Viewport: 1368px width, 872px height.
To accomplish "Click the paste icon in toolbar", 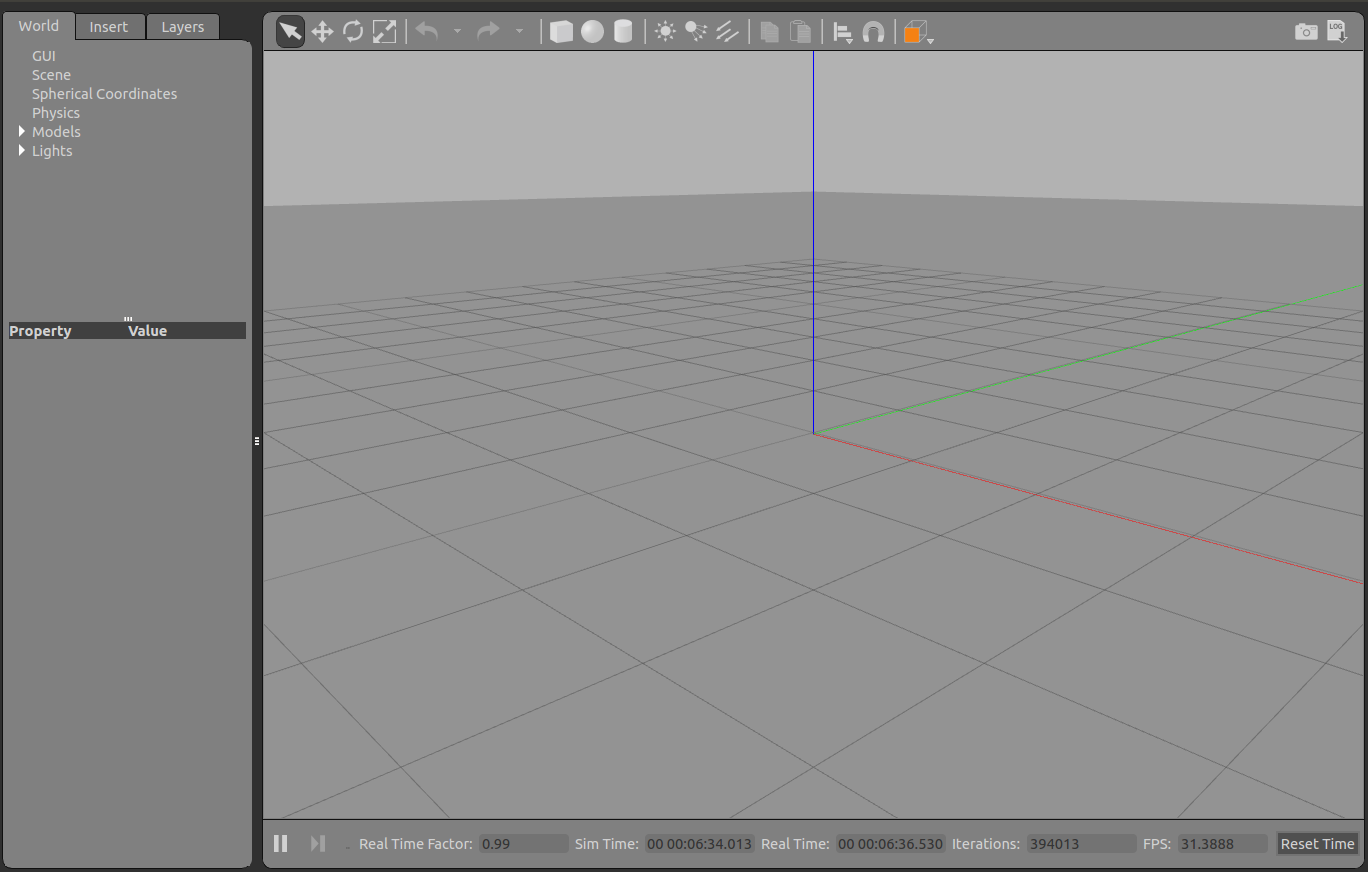I will 800,32.
